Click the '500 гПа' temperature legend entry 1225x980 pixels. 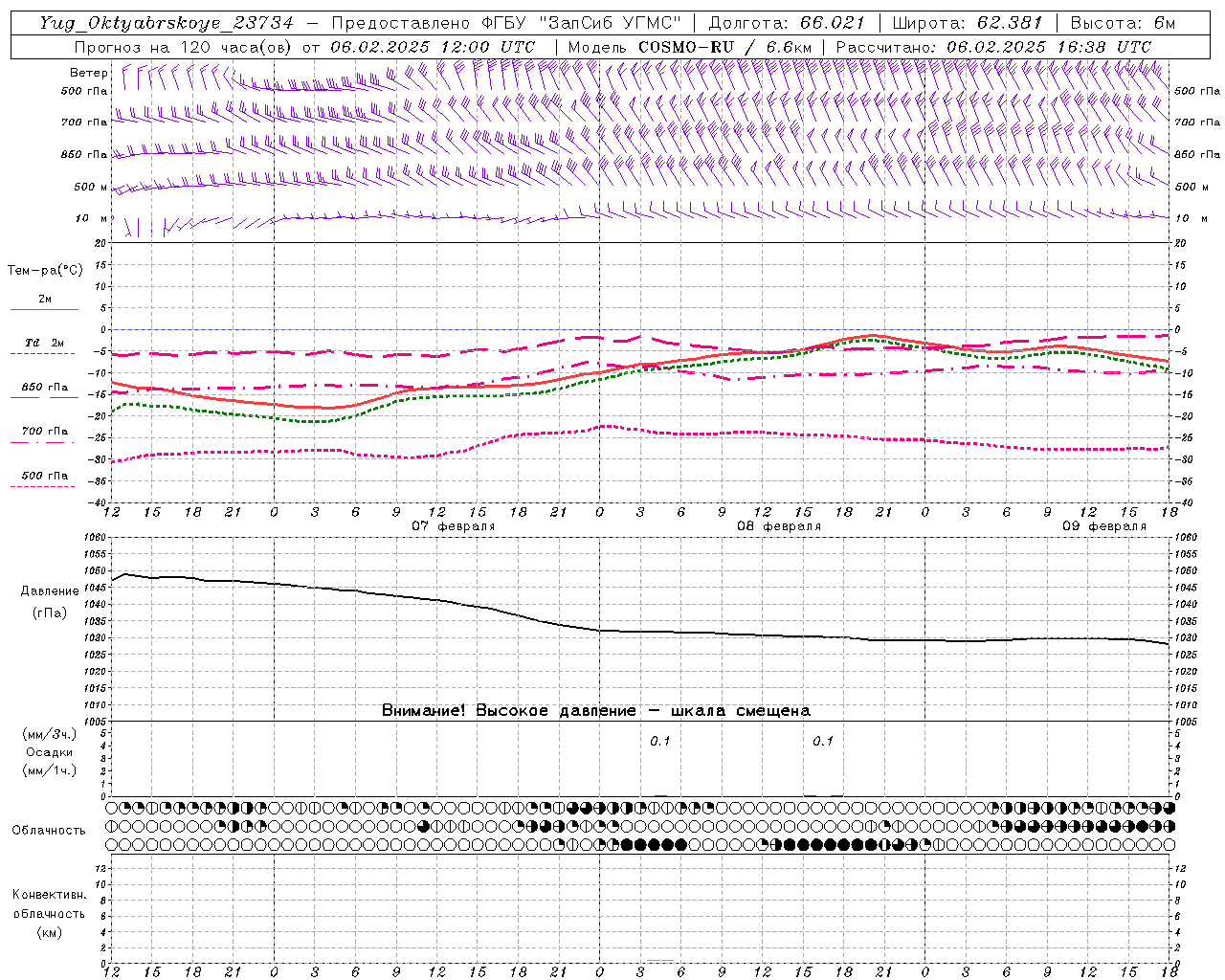tap(44, 476)
